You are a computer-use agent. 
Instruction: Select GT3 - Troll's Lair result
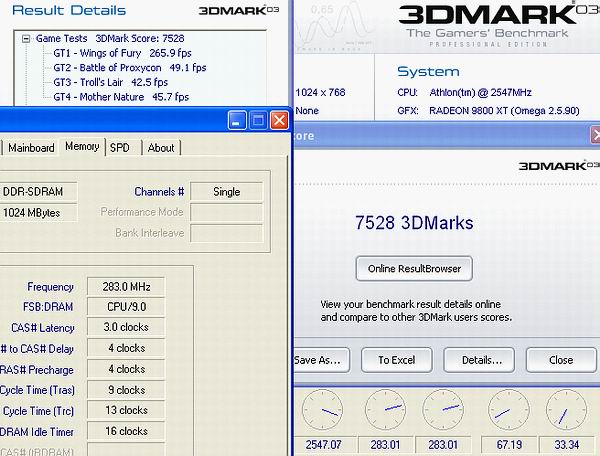tap(110, 82)
